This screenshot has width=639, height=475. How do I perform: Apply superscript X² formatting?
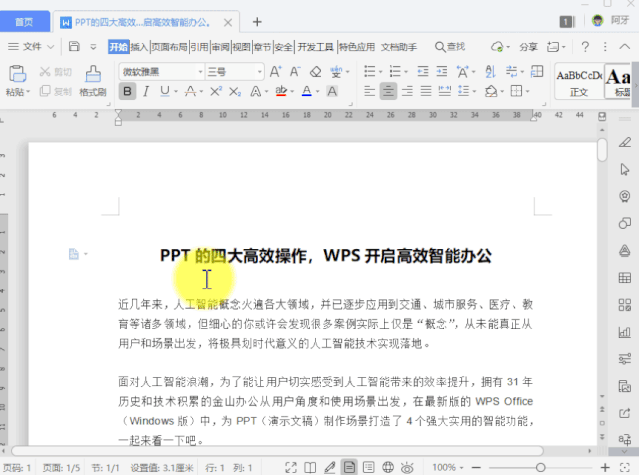tap(216, 91)
